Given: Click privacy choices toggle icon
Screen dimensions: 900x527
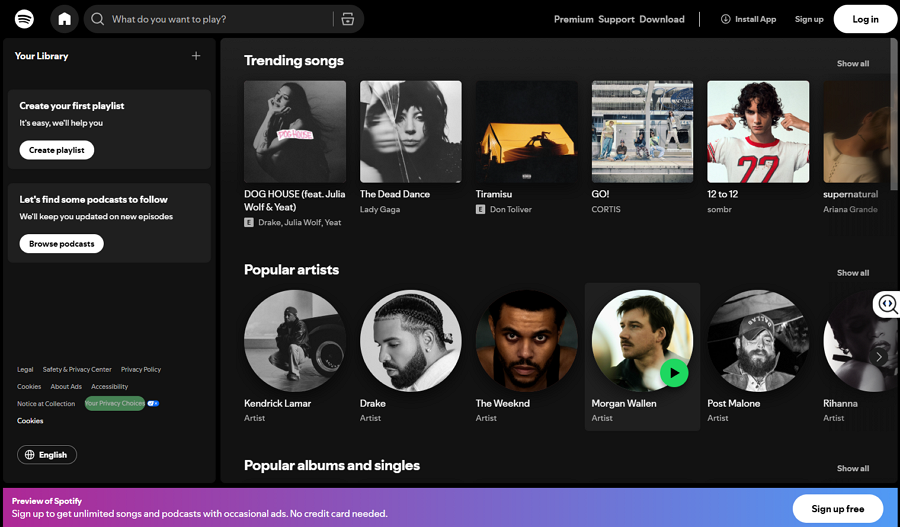Looking at the screenshot, I should 153,404.
